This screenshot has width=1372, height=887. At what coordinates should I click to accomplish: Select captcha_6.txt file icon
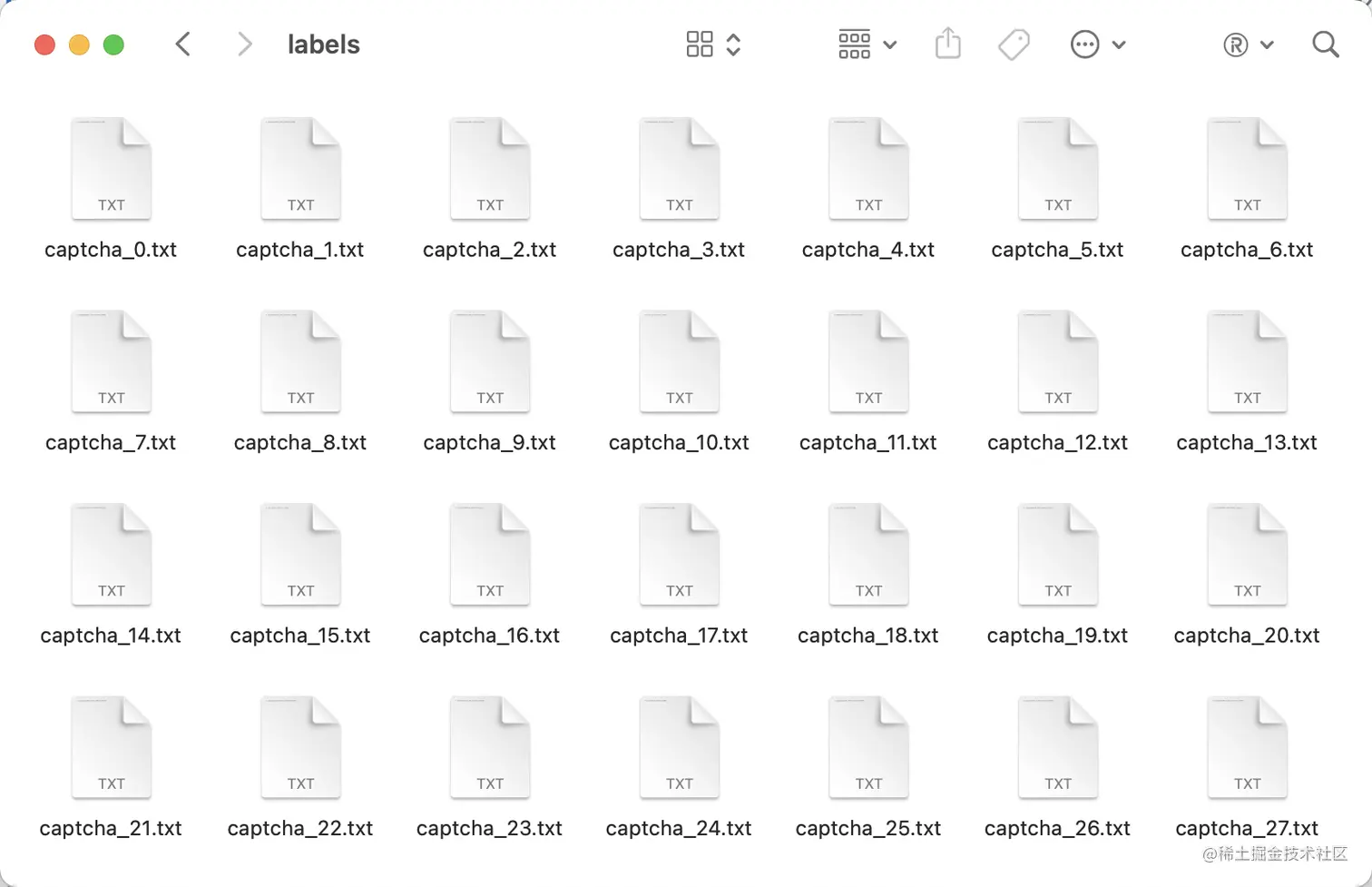[1247, 169]
